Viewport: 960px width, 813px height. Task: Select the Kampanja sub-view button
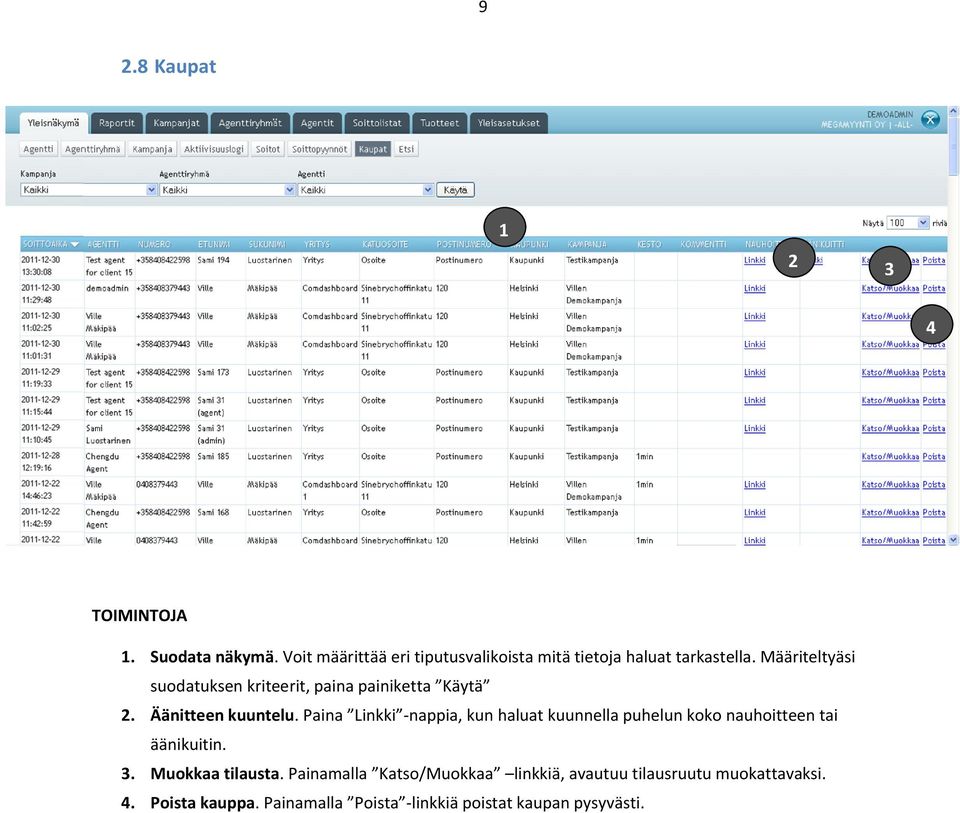click(152, 149)
